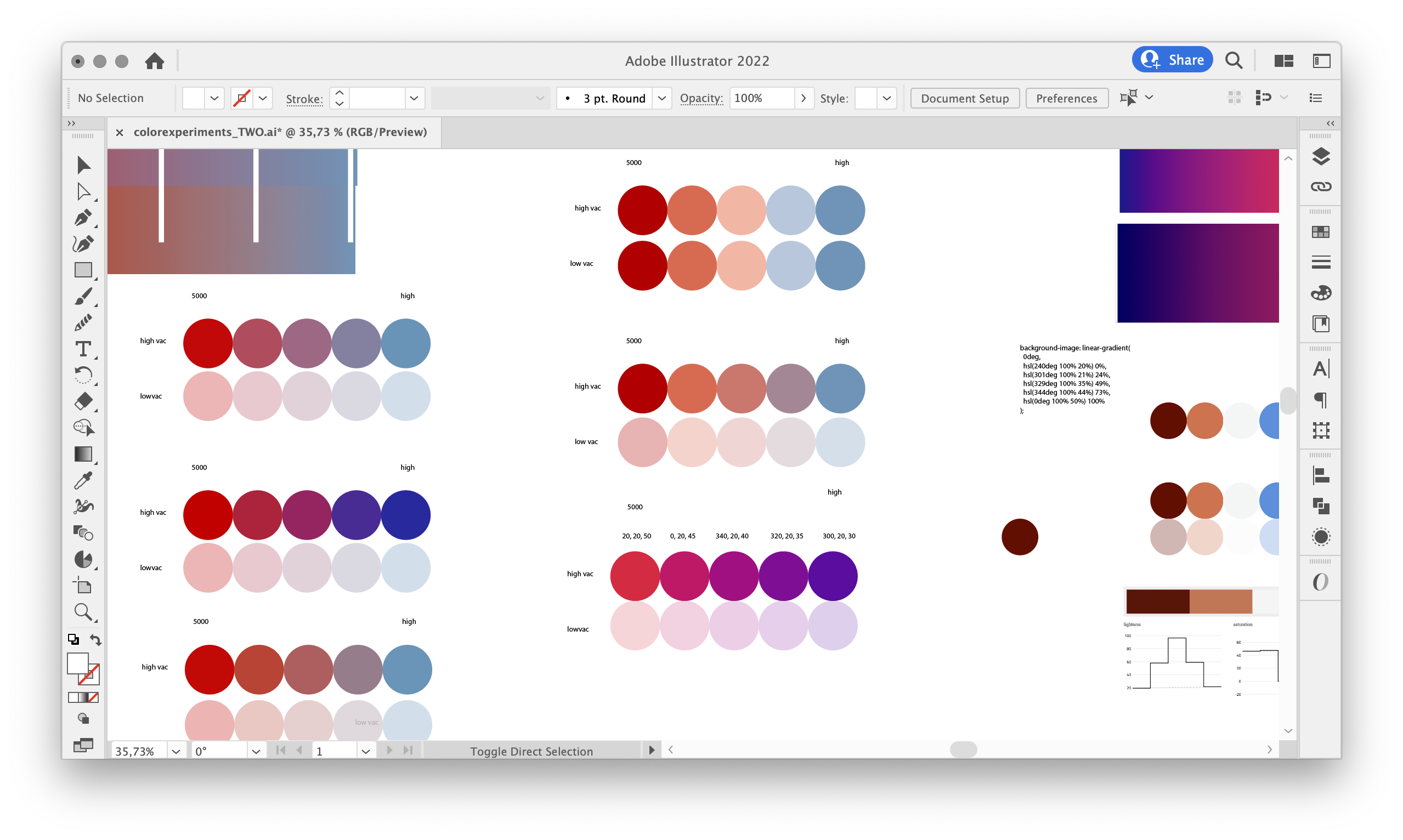Viewport: 1403px width, 840px height.
Task: Open the Layers panel icon
Action: click(1320, 156)
